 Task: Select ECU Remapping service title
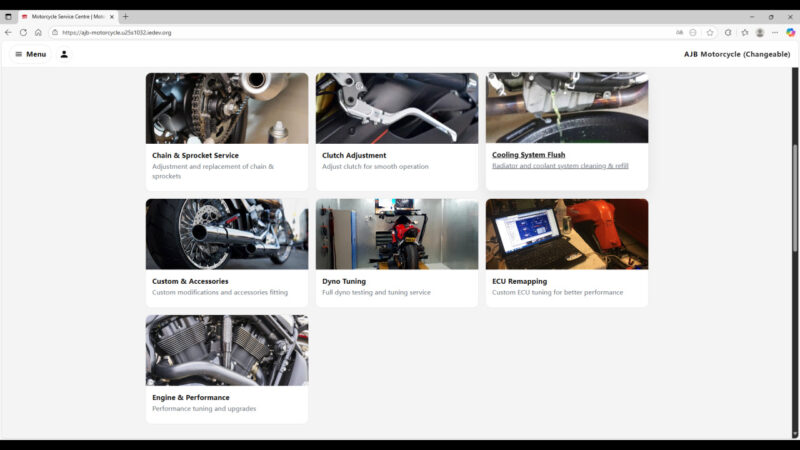point(519,281)
